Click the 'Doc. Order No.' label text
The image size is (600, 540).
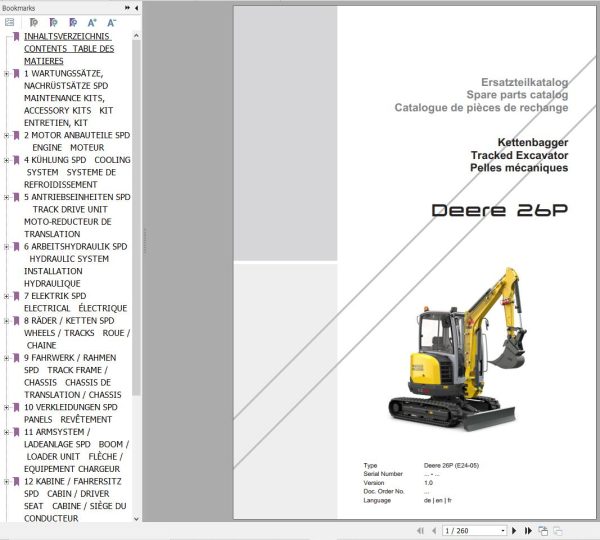point(384,491)
